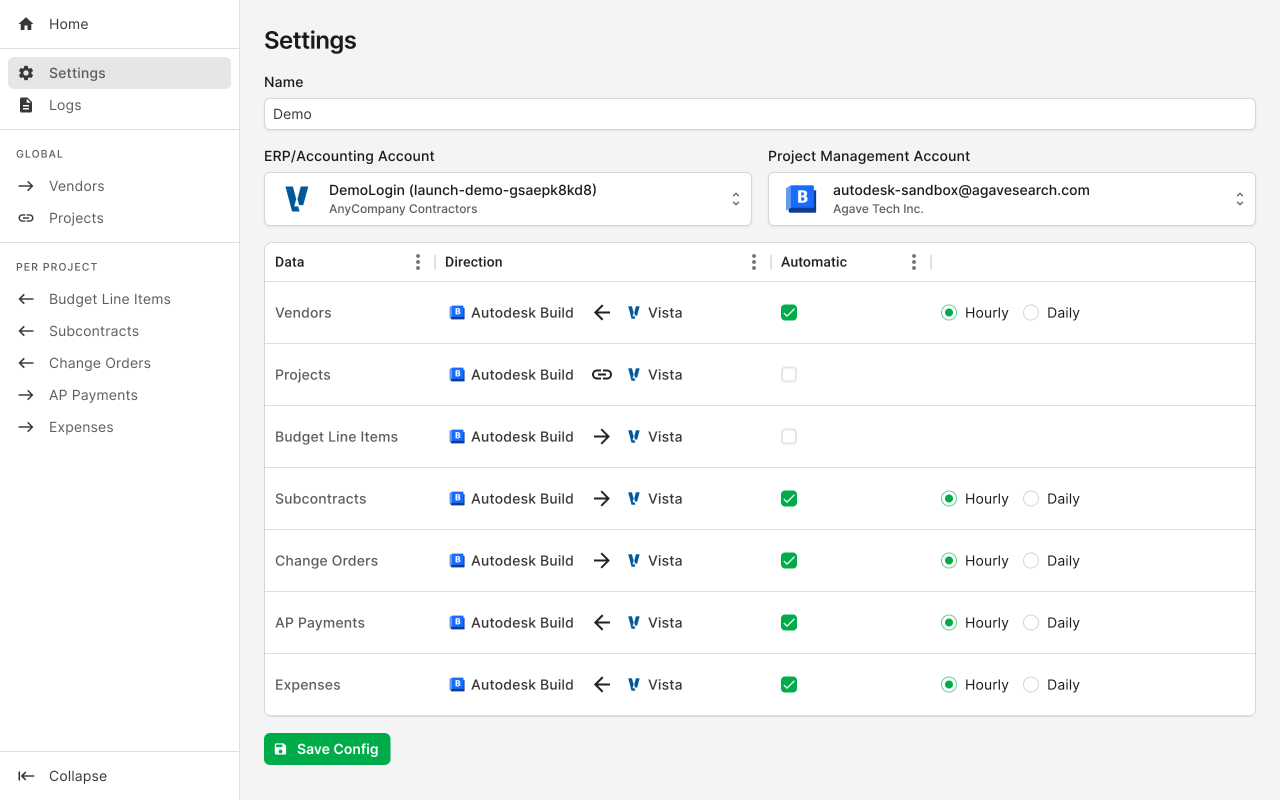Select Daily radio for AP Payments
The width and height of the screenshot is (1280, 800).
pos(1031,623)
